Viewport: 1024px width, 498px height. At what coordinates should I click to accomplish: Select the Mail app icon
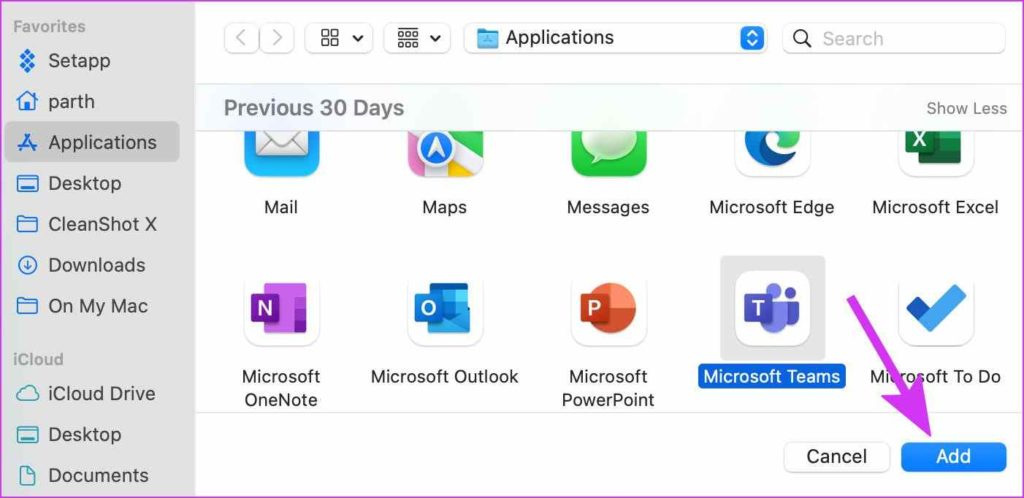coord(281,154)
